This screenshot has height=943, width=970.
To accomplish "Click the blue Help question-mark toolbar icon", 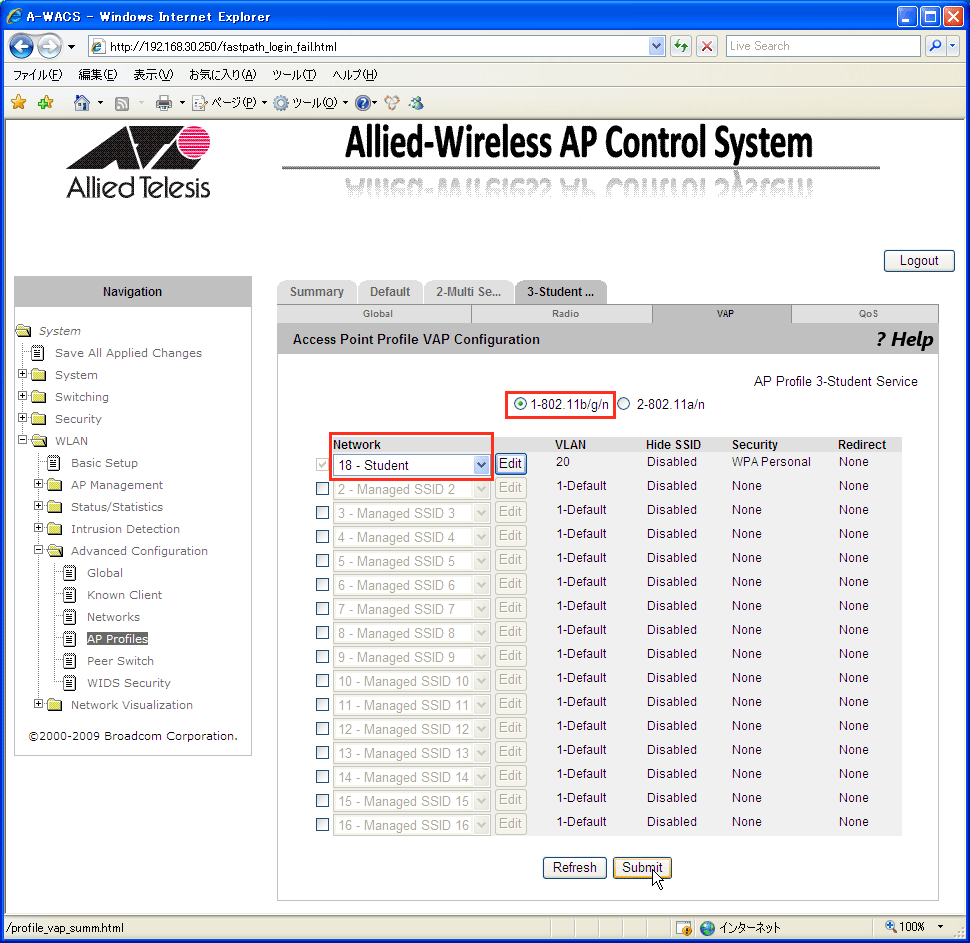I will coord(363,103).
